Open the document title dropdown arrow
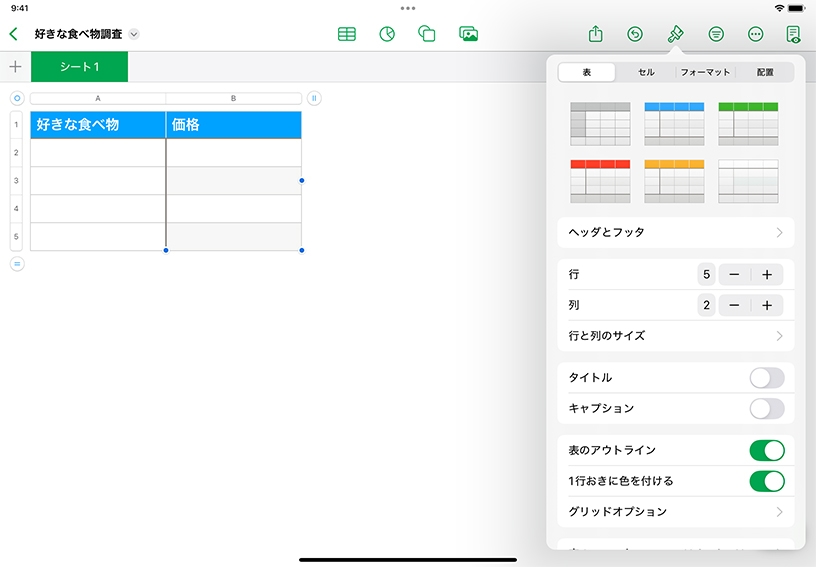 click(x=135, y=34)
